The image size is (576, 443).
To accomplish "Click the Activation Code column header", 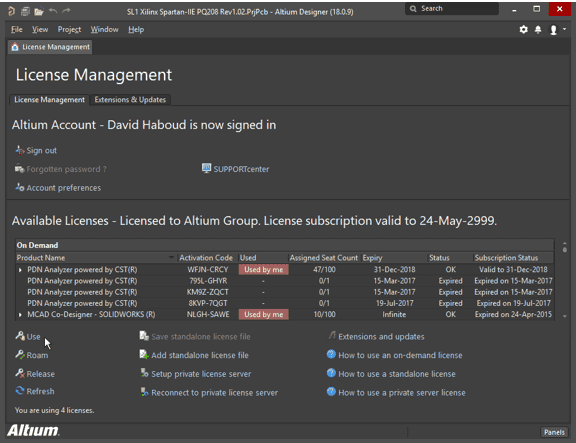I will click(x=206, y=258).
